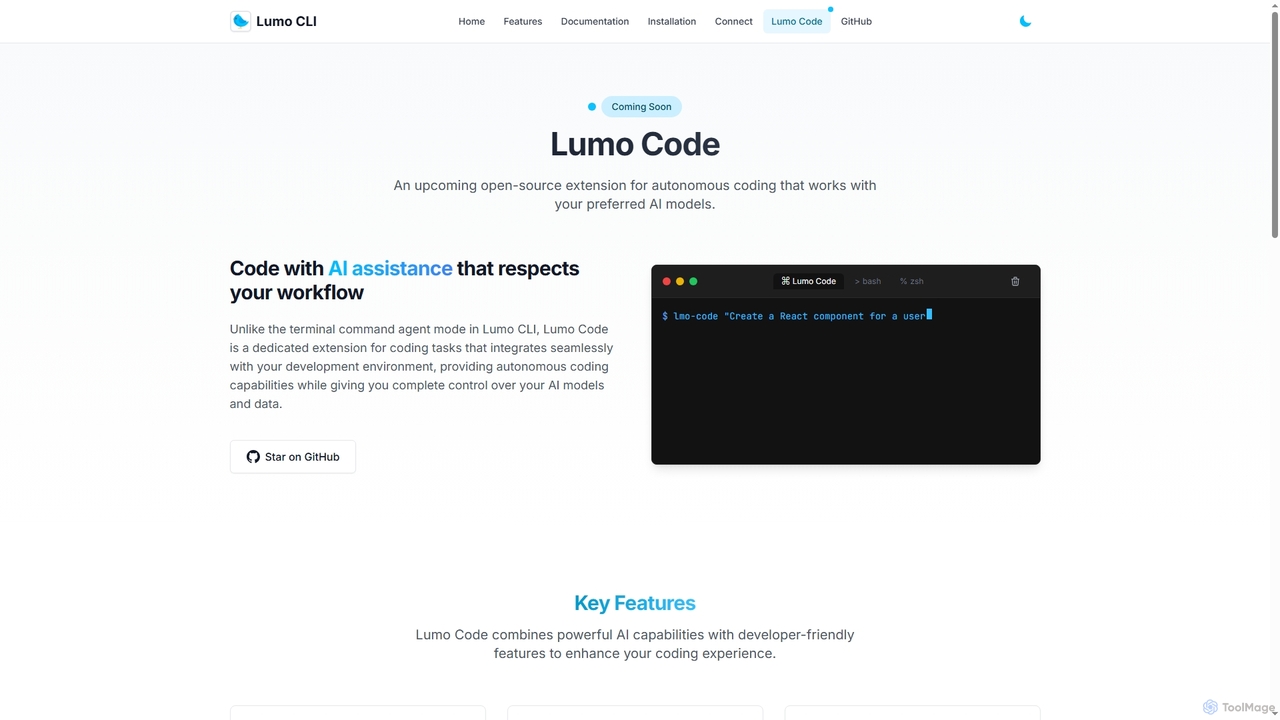The height and width of the screenshot is (720, 1280).
Task: Click the terminal command line text
Action: [796, 316]
